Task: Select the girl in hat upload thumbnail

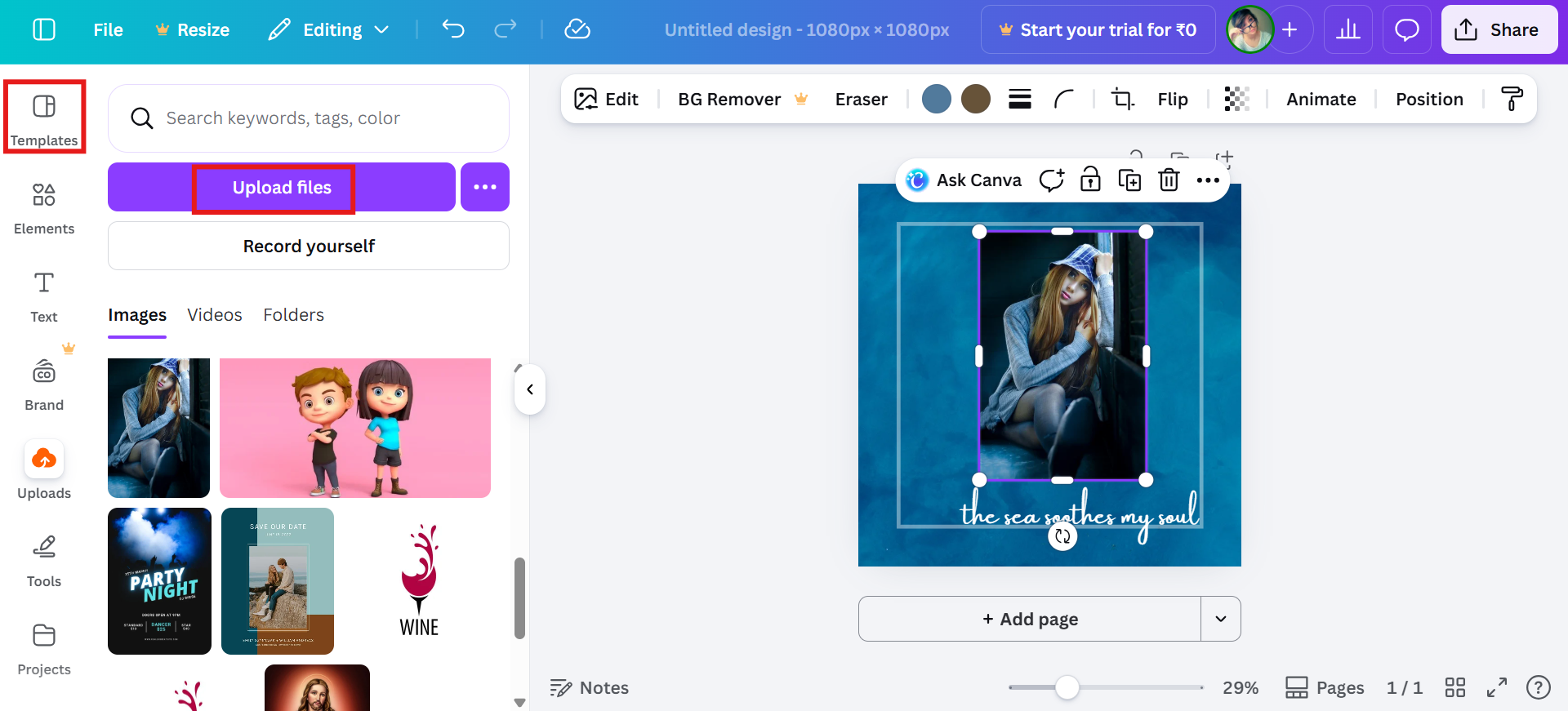Action: pos(158,428)
